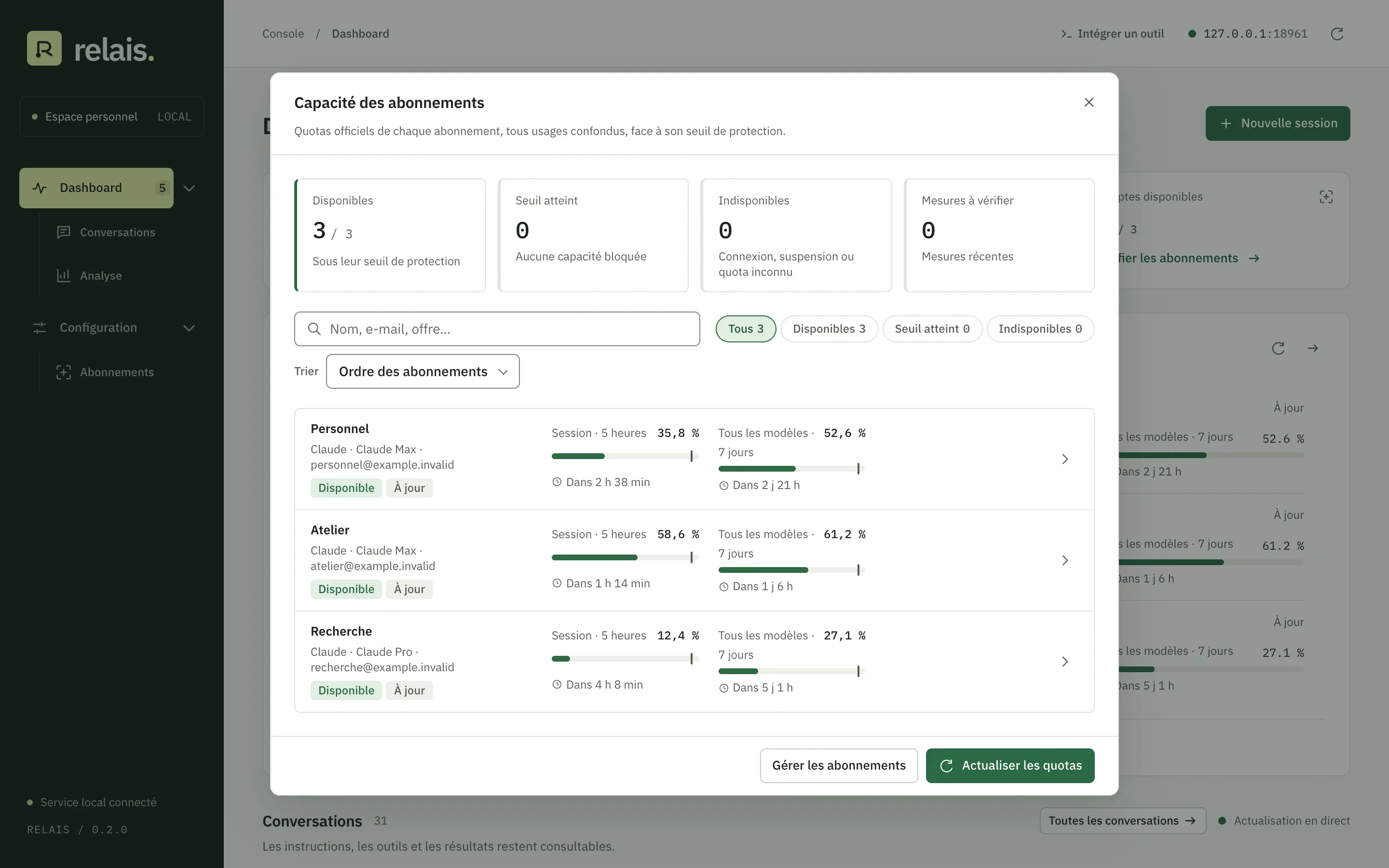Close the Capacité des abonnements dialog
The height and width of the screenshot is (868, 1389).
(x=1088, y=102)
